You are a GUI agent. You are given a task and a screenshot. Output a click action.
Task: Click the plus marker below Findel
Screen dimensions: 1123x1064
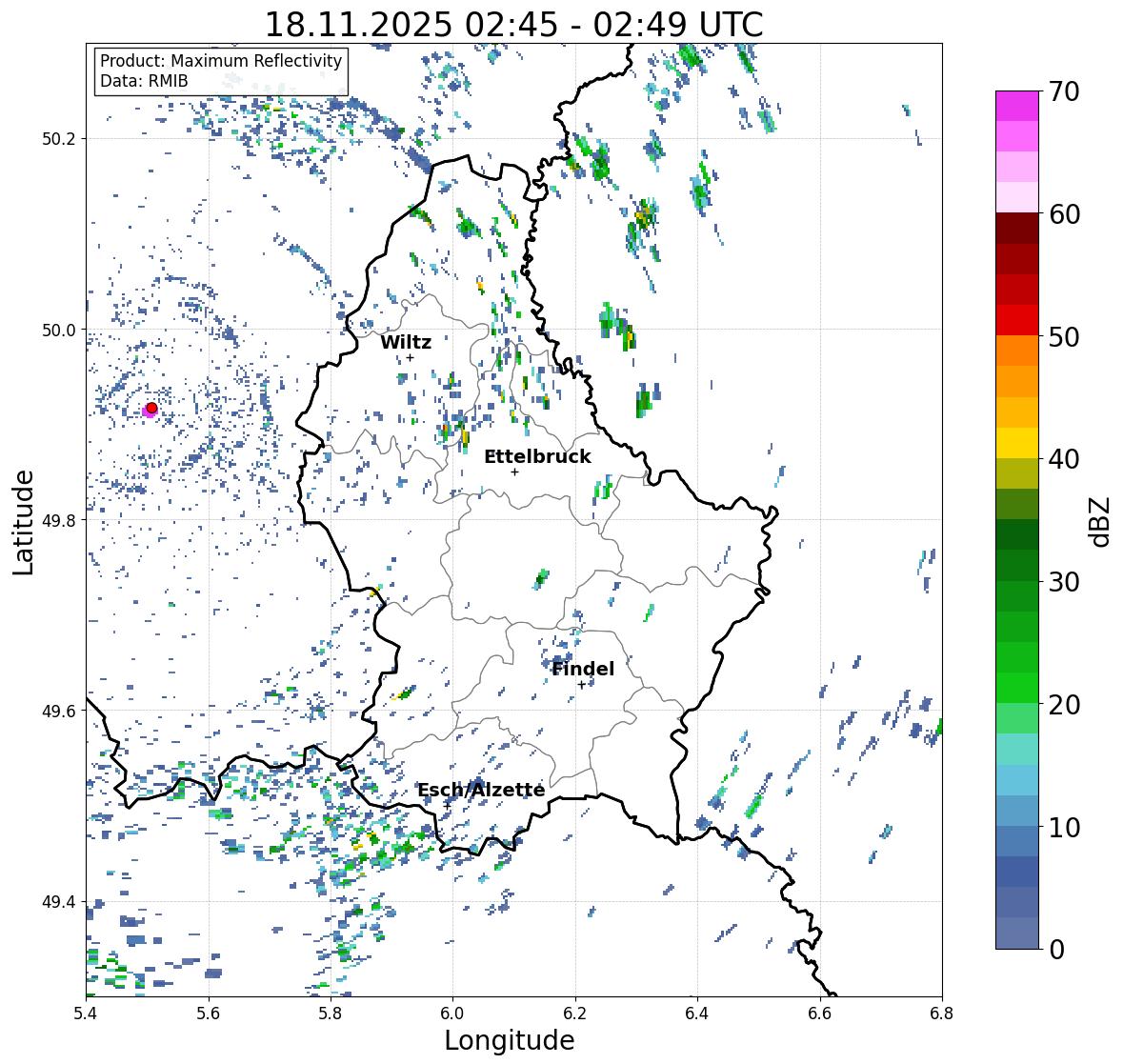coord(582,685)
